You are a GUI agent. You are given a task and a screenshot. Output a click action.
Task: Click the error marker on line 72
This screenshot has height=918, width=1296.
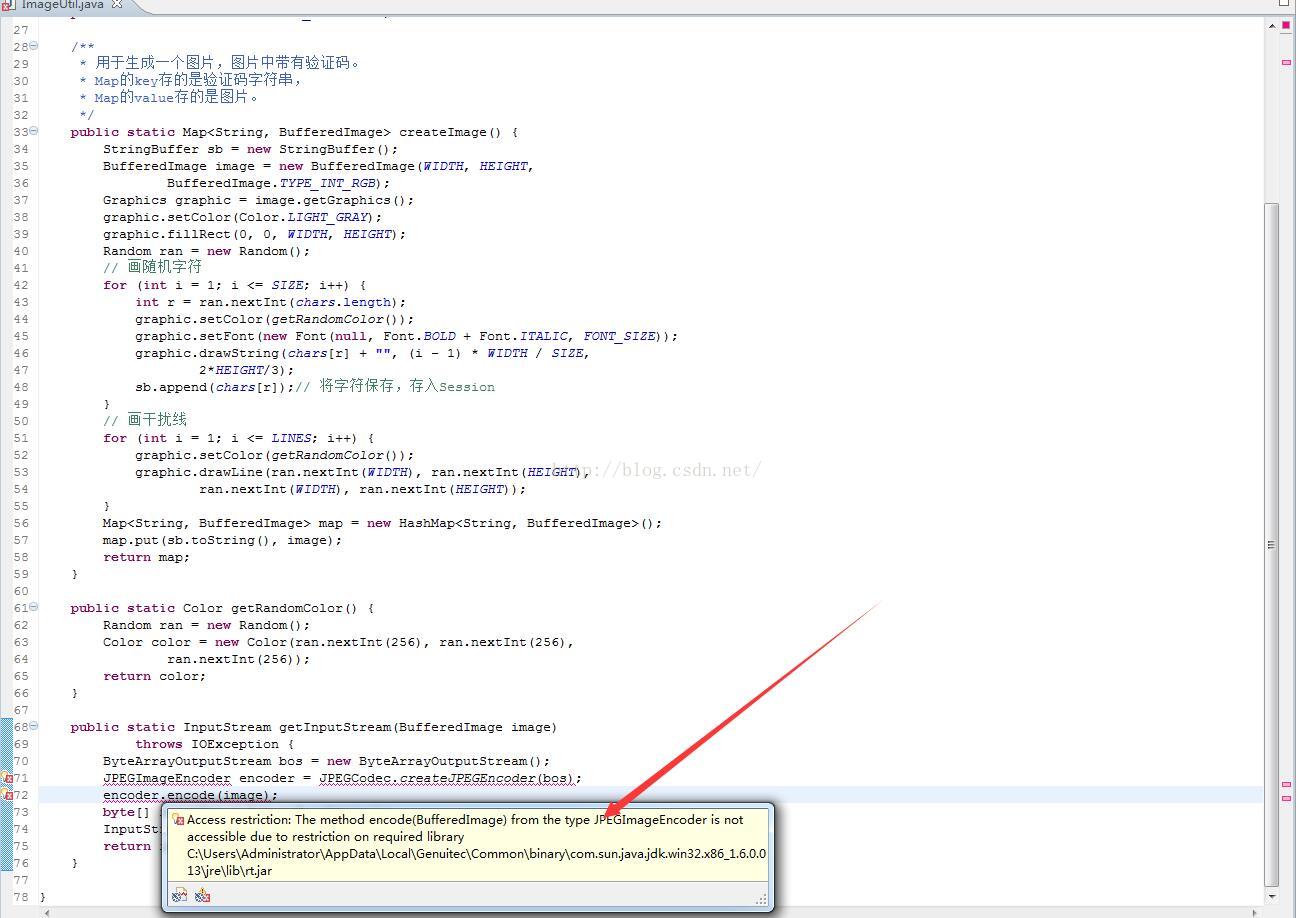[7, 795]
